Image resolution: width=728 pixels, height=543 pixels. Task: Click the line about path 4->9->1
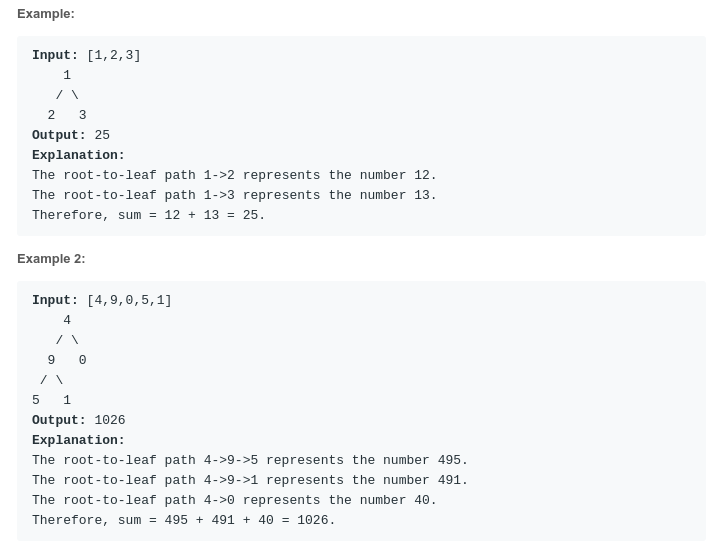(x=250, y=480)
